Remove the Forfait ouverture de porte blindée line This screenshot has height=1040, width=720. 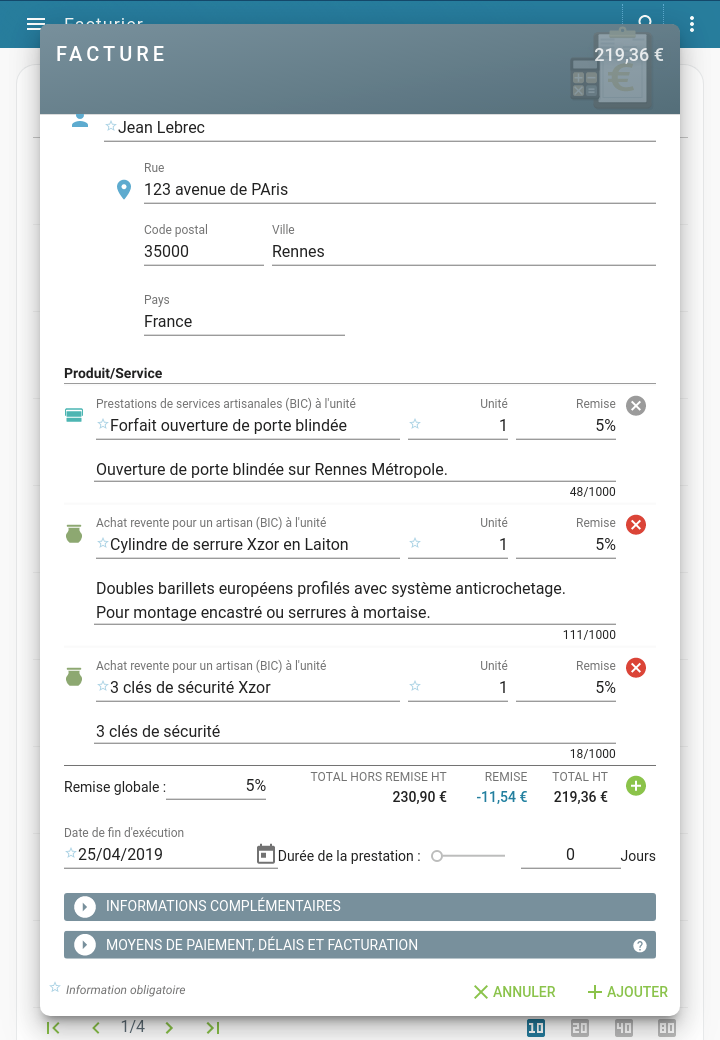[x=636, y=406]
